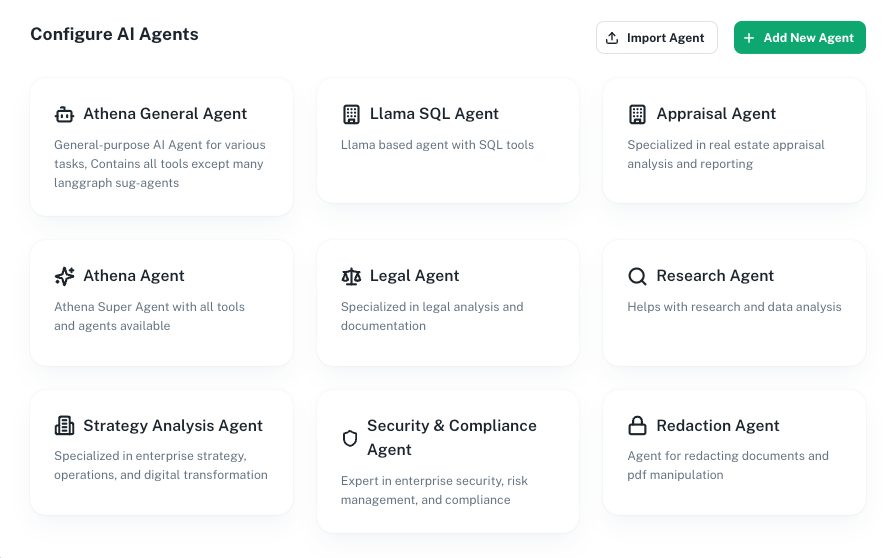Open the Athena General Agent title
This screenshot has height=558, width=887.
pos(165,114)
